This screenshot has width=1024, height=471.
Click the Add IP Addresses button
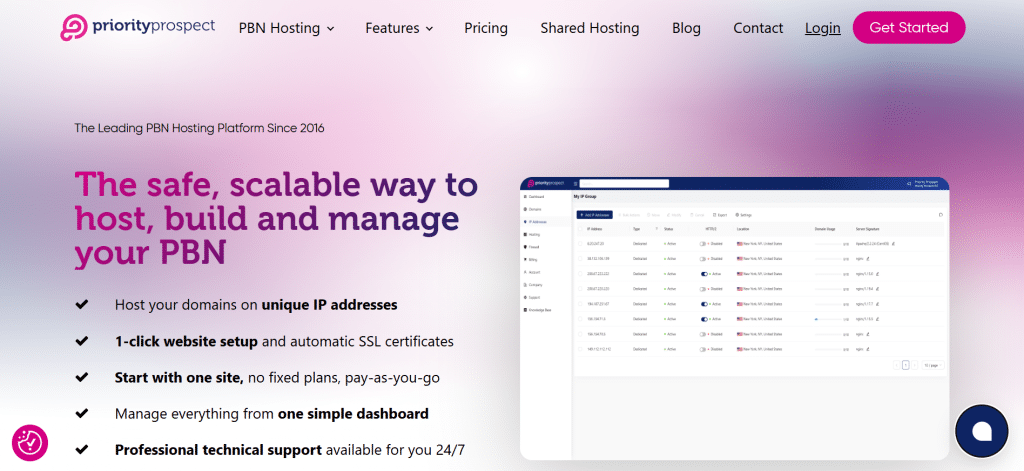pos(595,215)
